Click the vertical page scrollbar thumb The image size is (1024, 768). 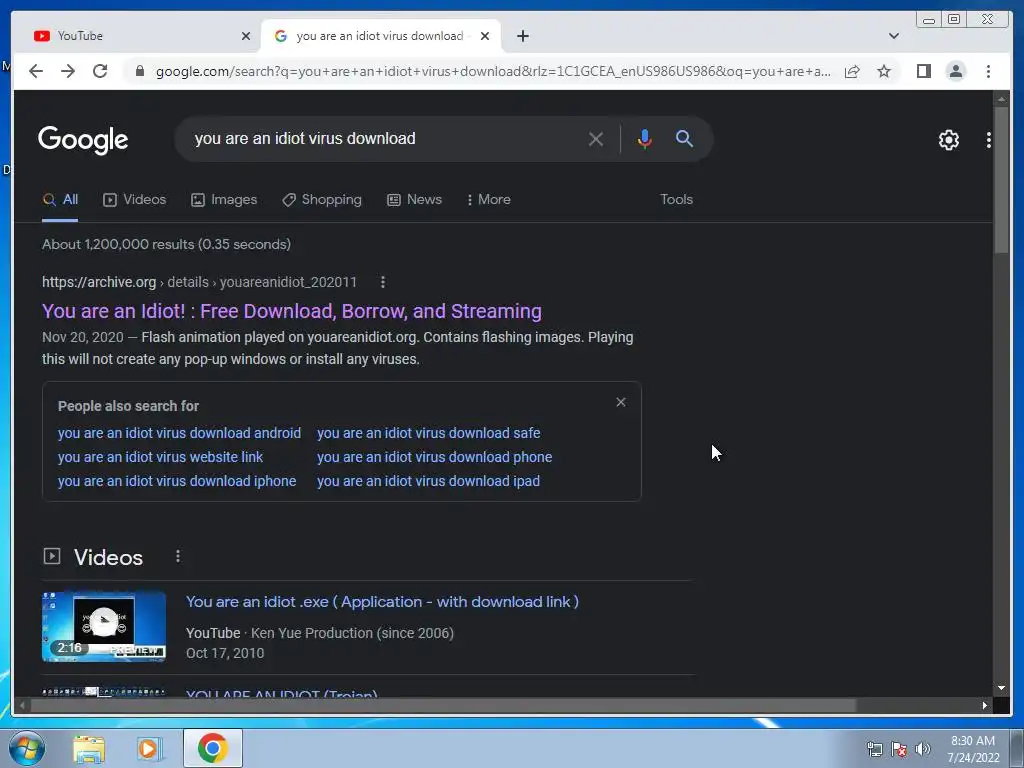(1000, 180)
